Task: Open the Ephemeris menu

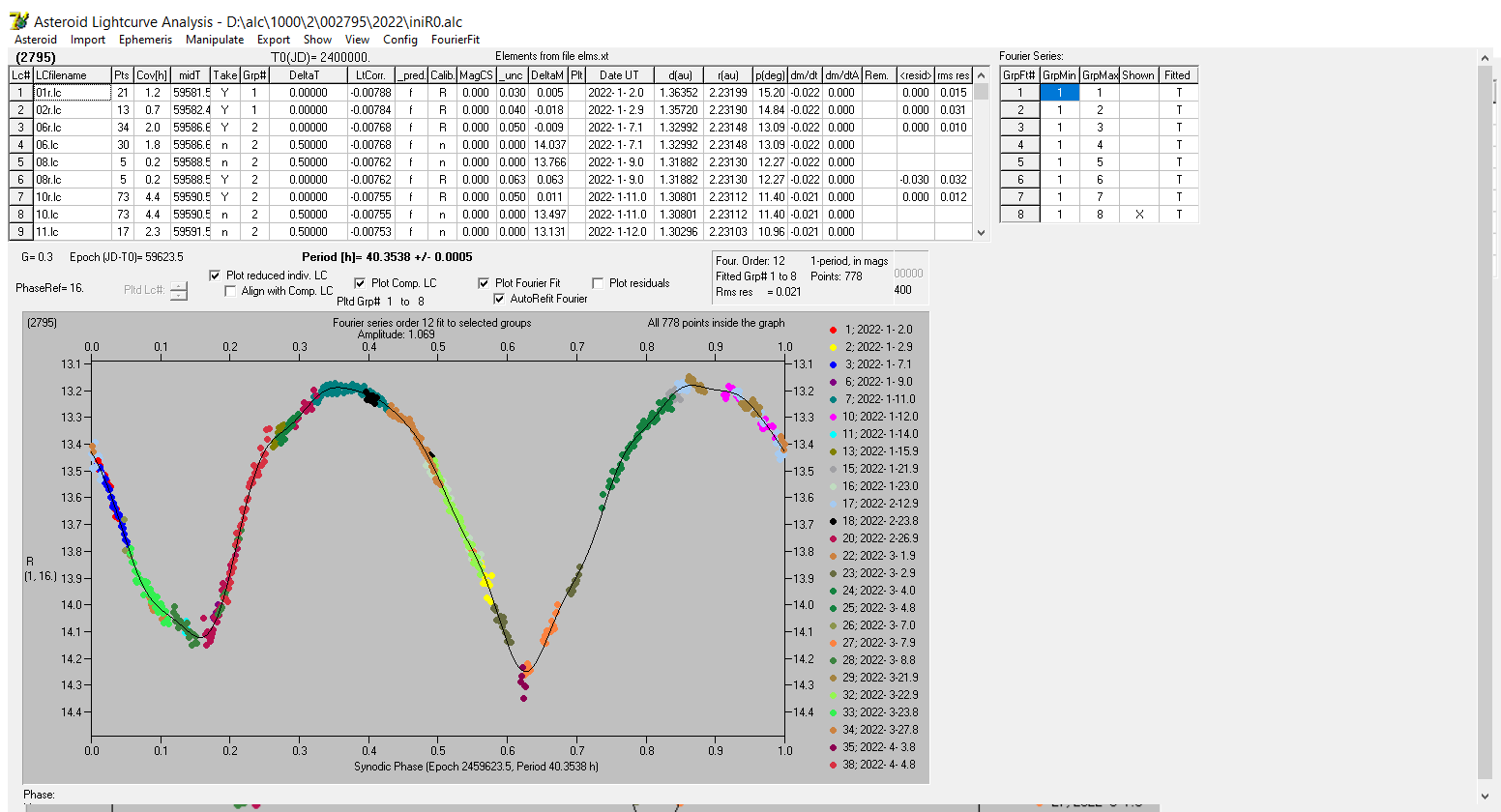Action: pyautogui.click(x=145, y=40)
